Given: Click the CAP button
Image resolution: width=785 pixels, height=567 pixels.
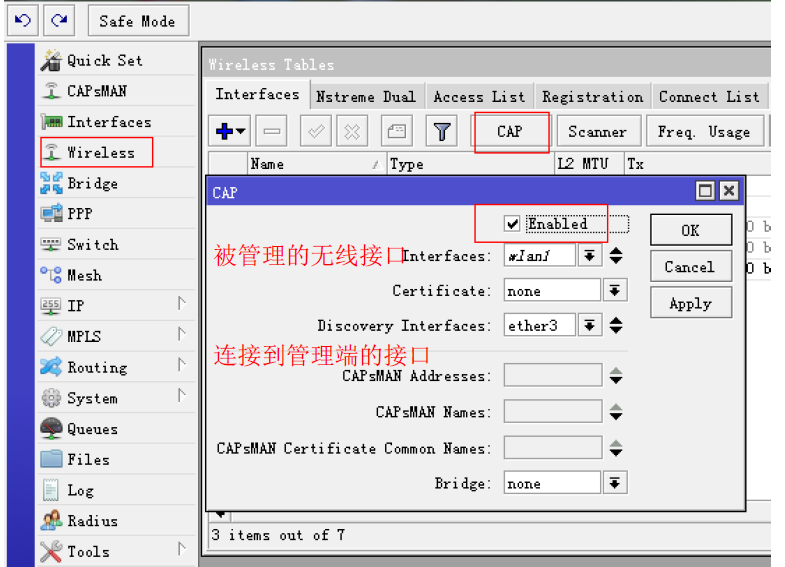Looking at the screenshot, I should pos(510,132).
